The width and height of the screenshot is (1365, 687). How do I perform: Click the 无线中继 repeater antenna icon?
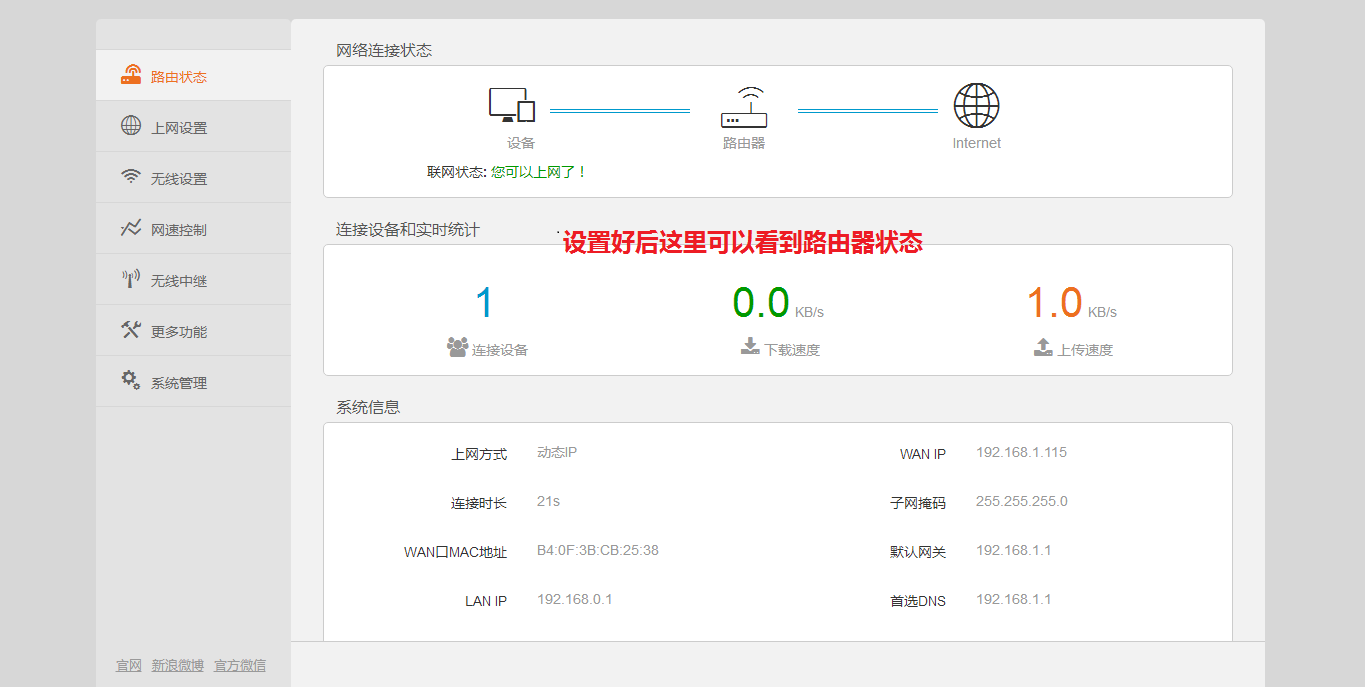click(131, 278)
